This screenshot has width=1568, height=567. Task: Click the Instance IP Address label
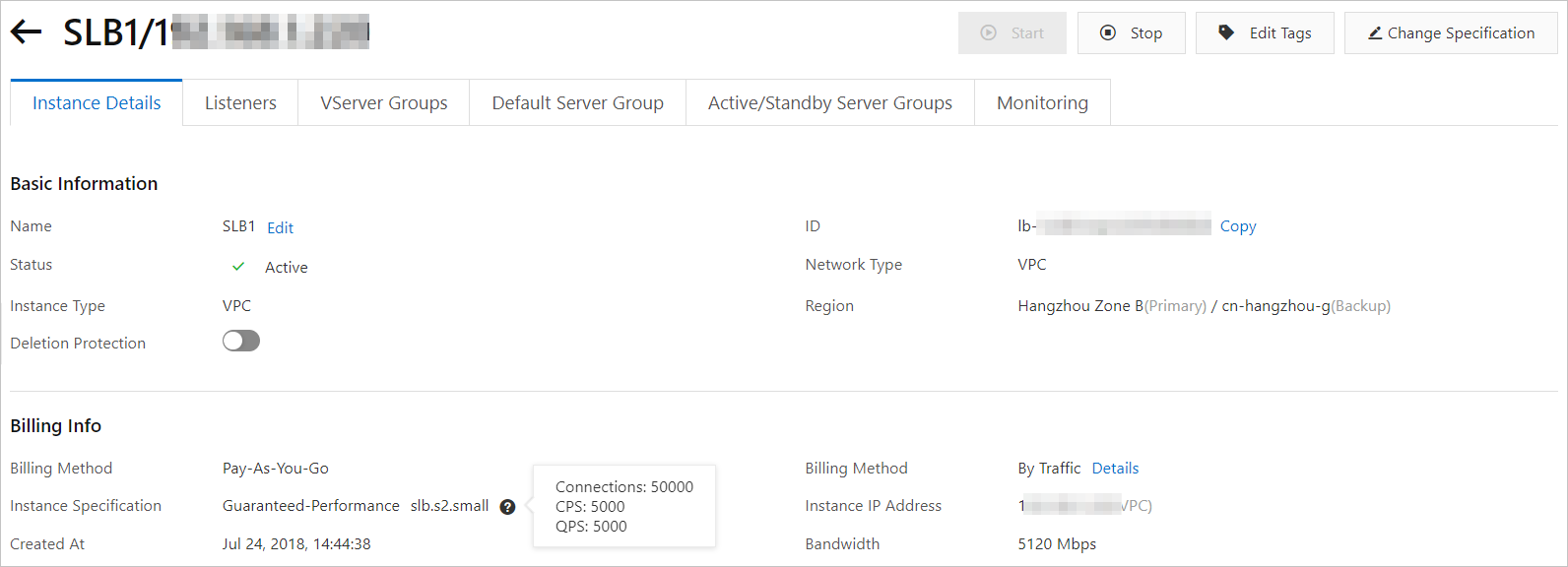[x=874, y=506]
